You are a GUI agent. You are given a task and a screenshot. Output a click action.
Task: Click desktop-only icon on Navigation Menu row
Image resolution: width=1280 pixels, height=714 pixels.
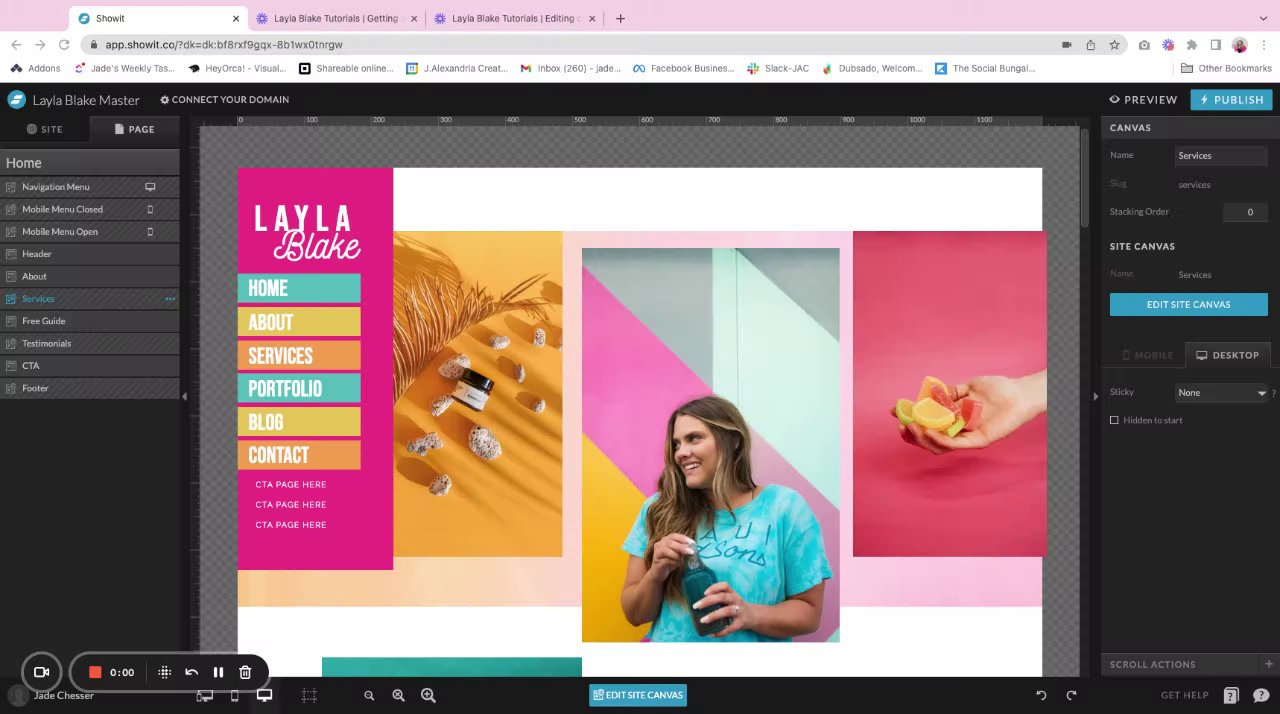coord(150,187)
